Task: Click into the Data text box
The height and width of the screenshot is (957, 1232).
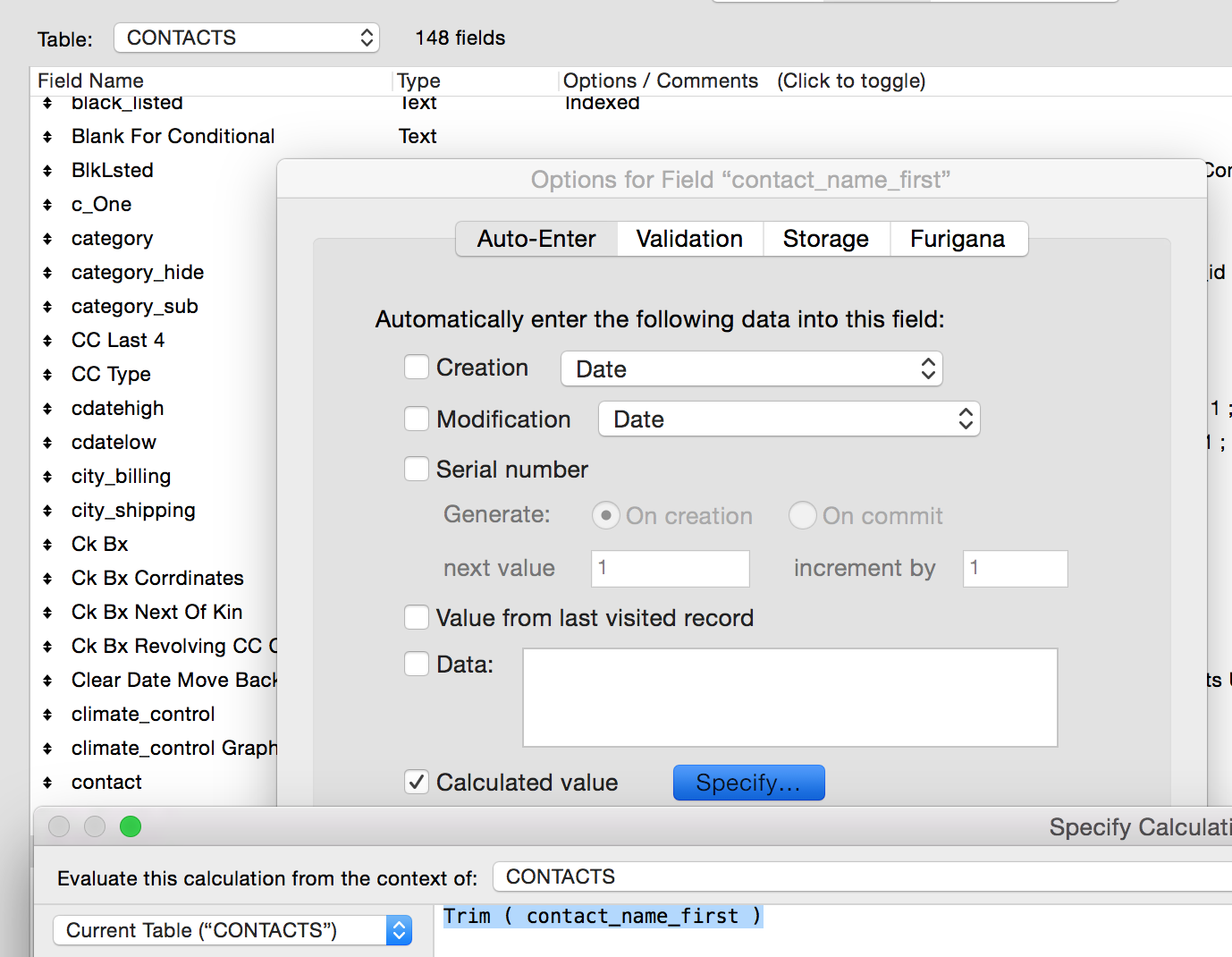Action: (x=789, y=698)
